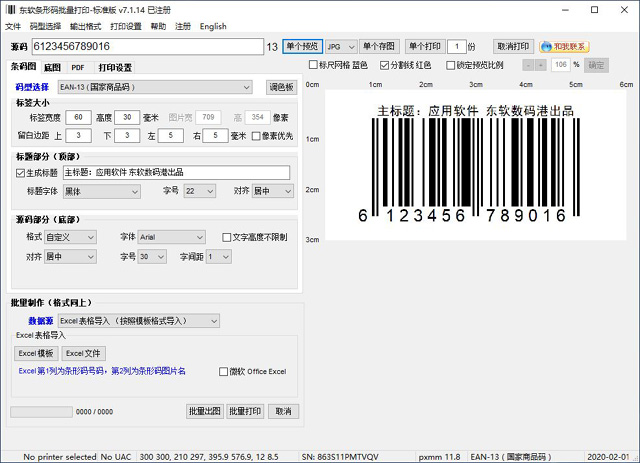Click the right margin 右 field
Image resolution: width=640 pixels, height=463 pixels.
pyautogui.click(x=215, y=136)
